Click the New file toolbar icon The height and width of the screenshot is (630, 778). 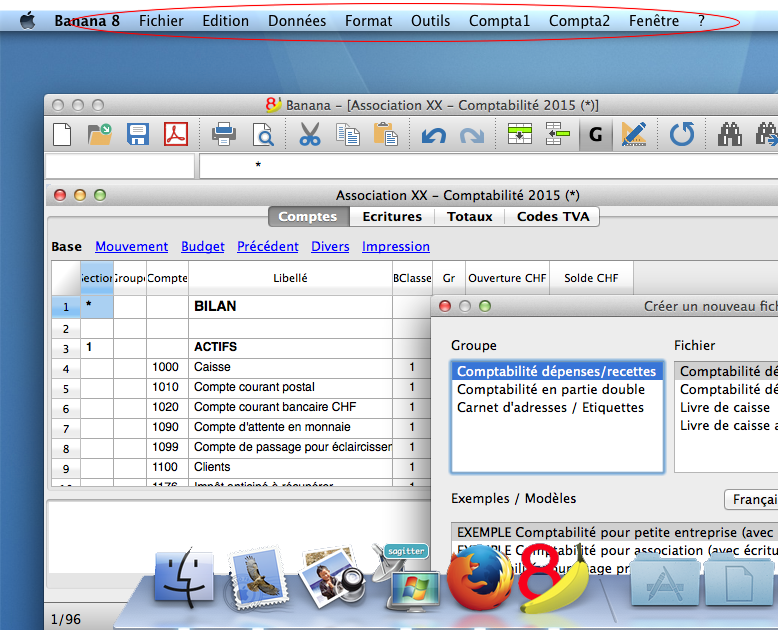(62, 134)
